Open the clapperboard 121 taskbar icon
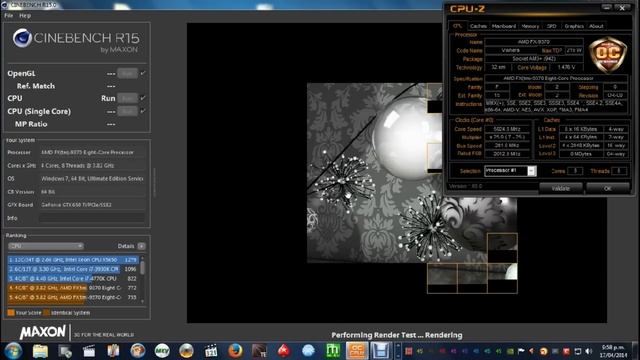Screen dimensions: 640x360 coord(211,351)
